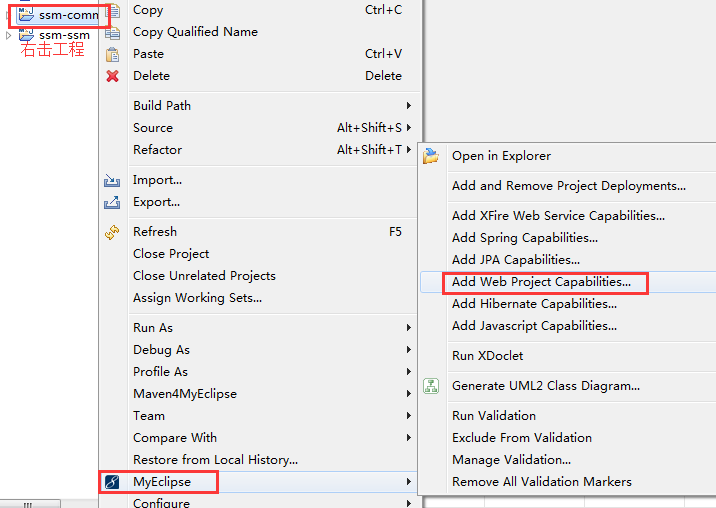This screenshot has width=716, height=508.
Task: Click the Import icon
Action: point(112,180)
